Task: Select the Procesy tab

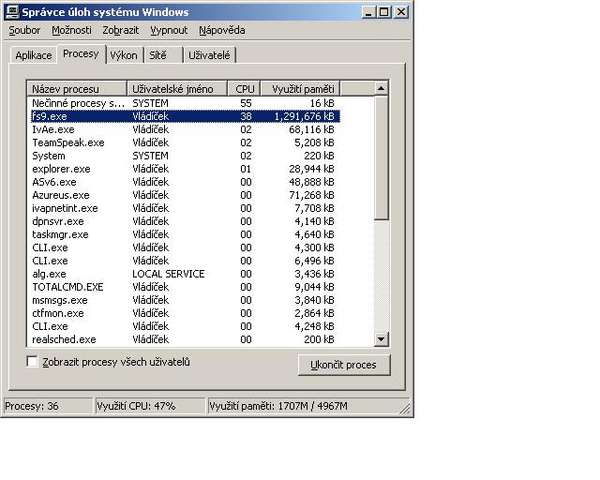Action: (81, 54)
